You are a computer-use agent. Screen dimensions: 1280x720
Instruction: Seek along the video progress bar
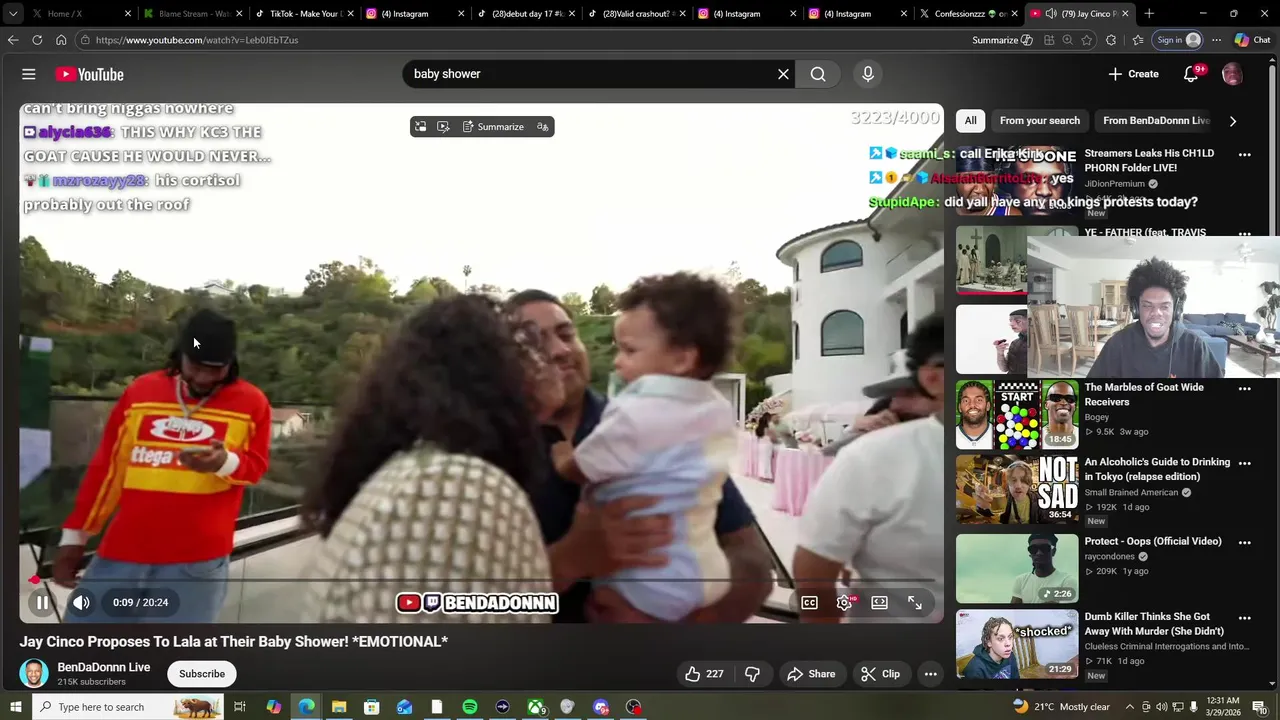tap(481, 580)
